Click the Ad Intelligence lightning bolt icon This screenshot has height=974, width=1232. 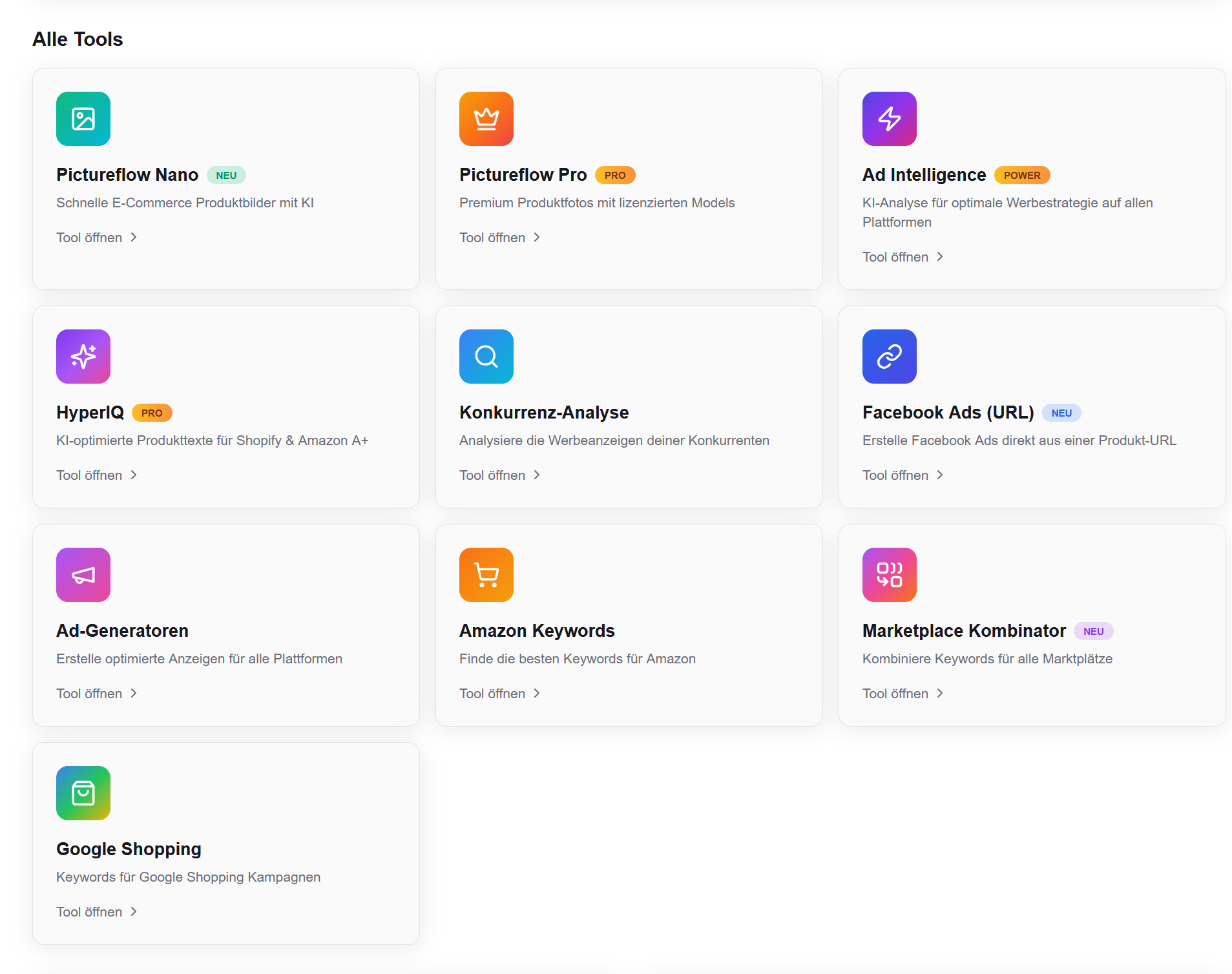890,119
